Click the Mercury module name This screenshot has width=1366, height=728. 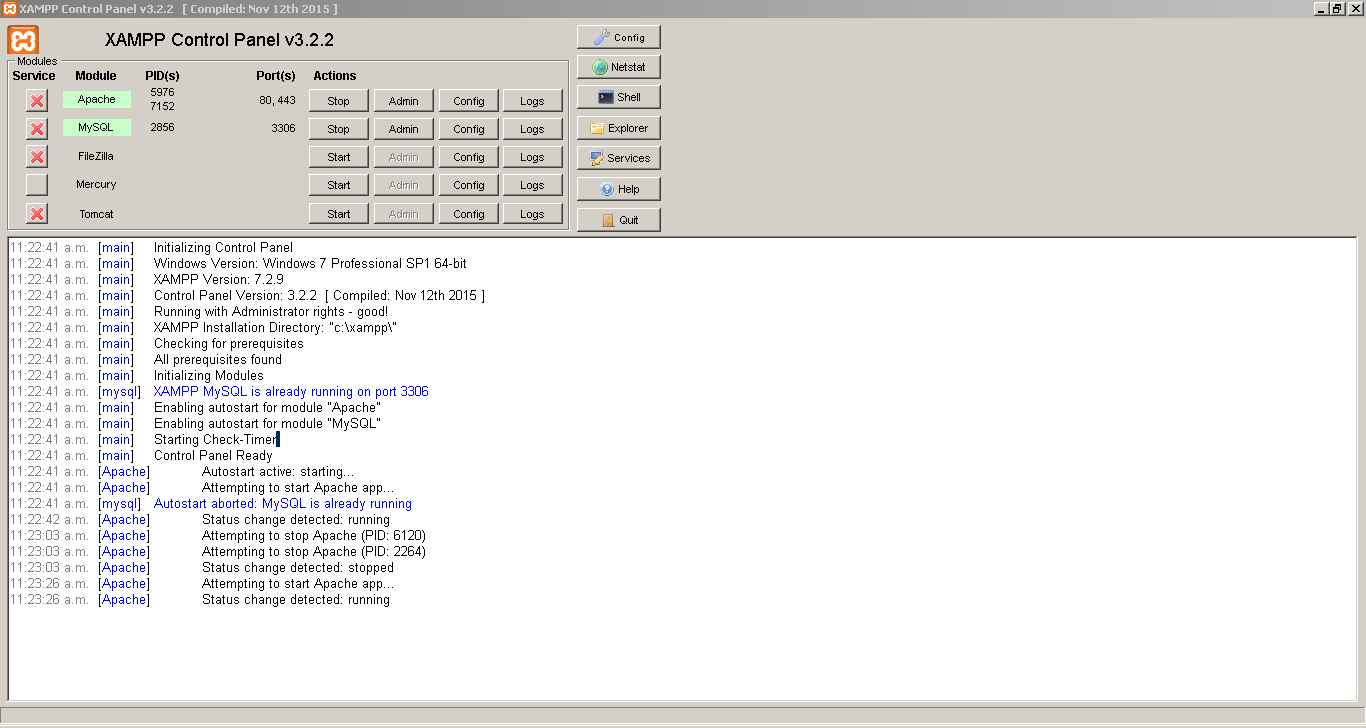coord(96,184)
